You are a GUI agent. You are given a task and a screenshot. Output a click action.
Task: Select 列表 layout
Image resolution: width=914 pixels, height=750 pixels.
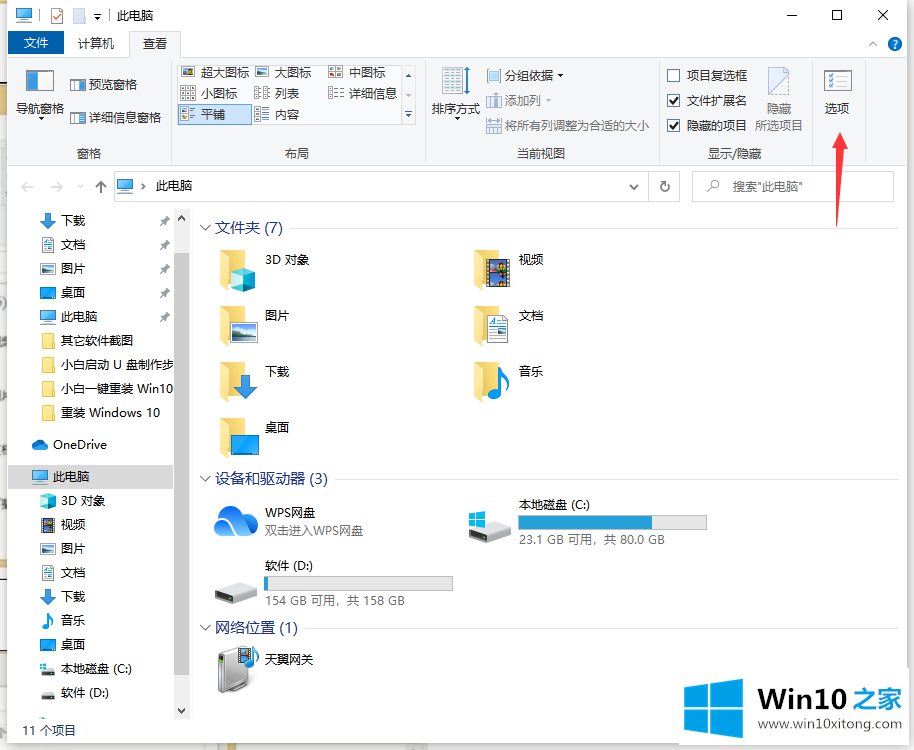tap(277, 93)
